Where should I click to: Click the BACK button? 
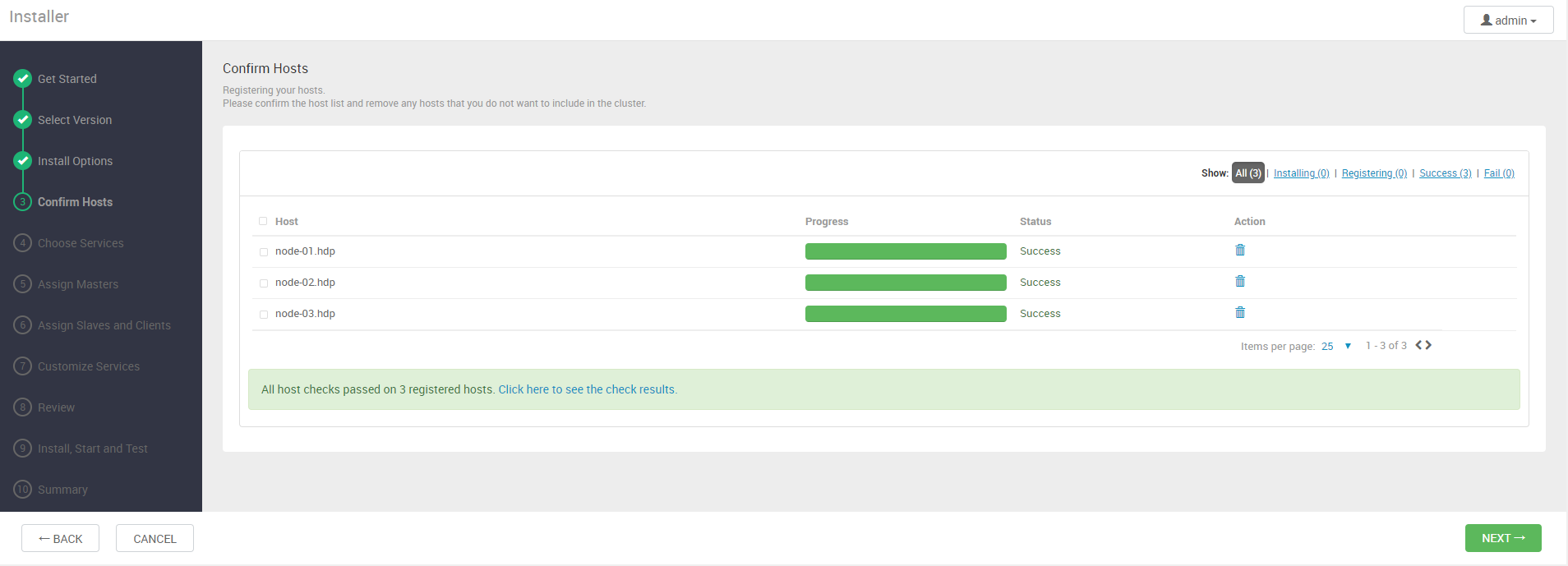click(x=60, y=538)
